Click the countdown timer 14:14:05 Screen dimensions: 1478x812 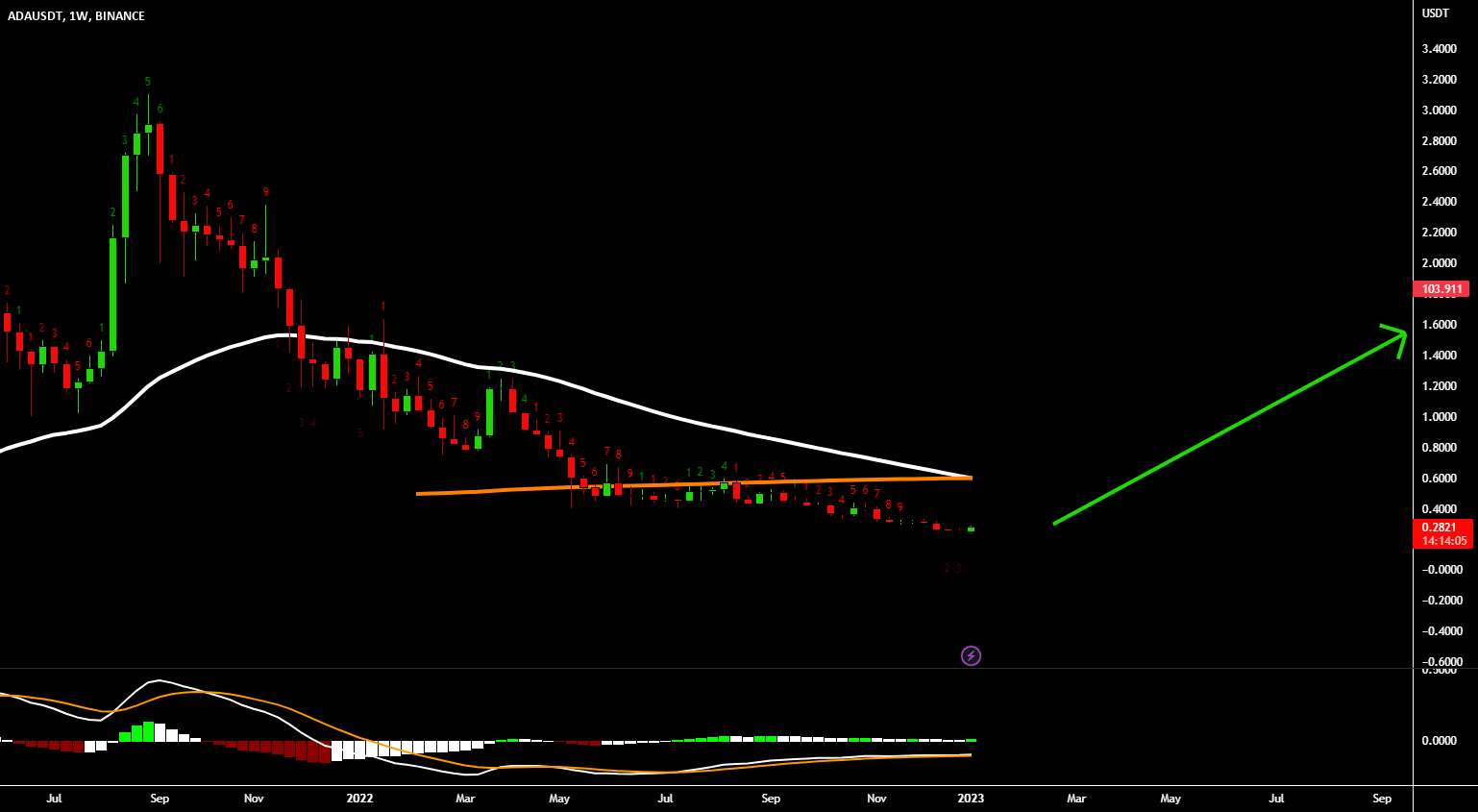tap(1442, 540)
